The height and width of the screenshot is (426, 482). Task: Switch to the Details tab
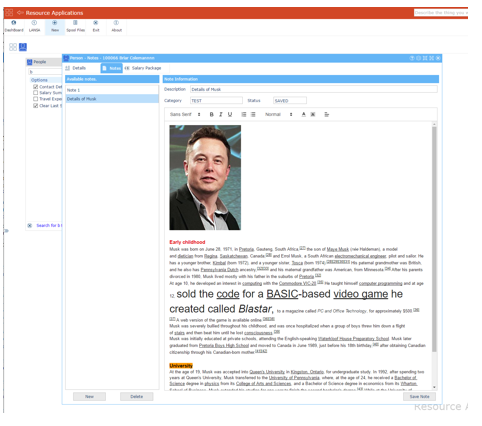(x=76, y=68)
